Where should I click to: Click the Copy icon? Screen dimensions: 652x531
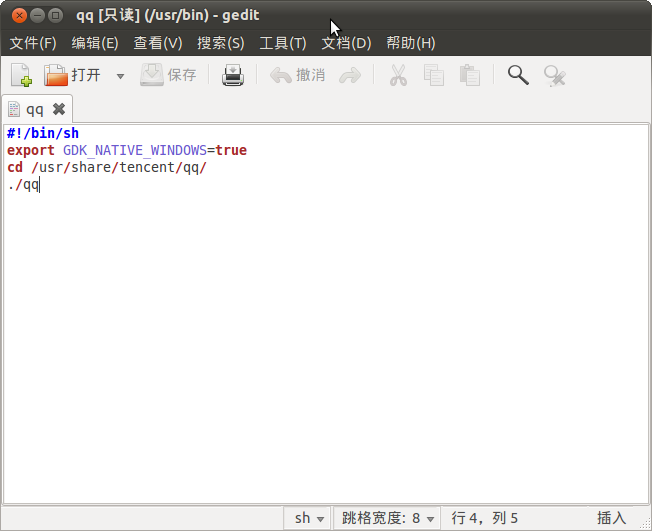[434, 75]
